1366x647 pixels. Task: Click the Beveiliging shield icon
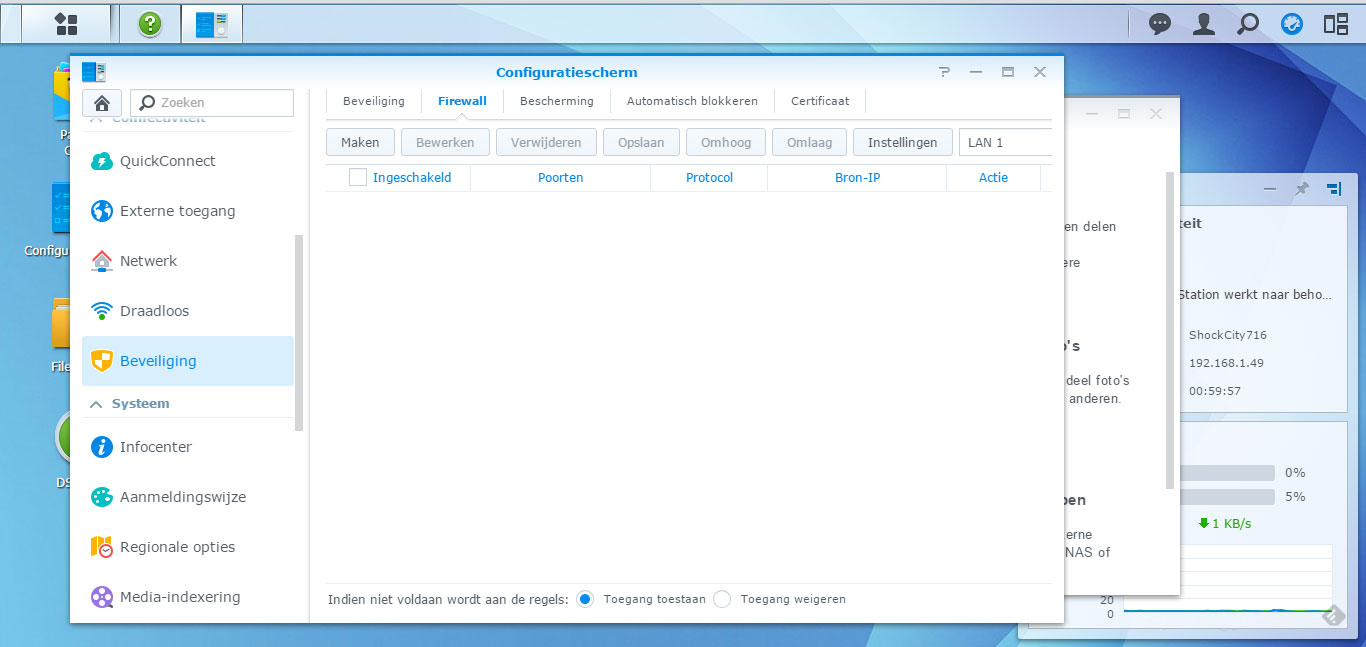click(x=102, y=361)
